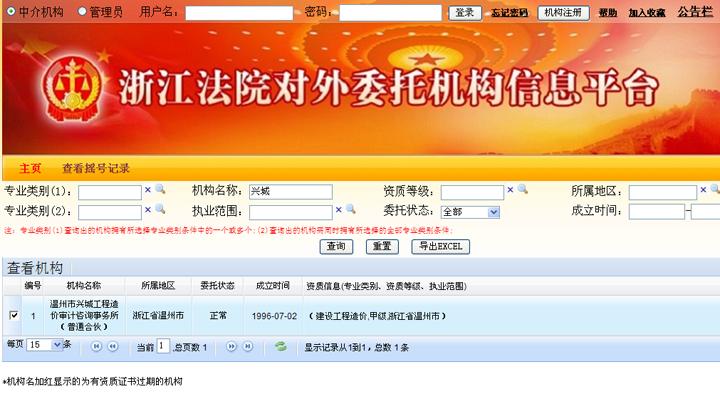Go to the first page icon
The width and height of the screenshot is (720, 399).
96,347
